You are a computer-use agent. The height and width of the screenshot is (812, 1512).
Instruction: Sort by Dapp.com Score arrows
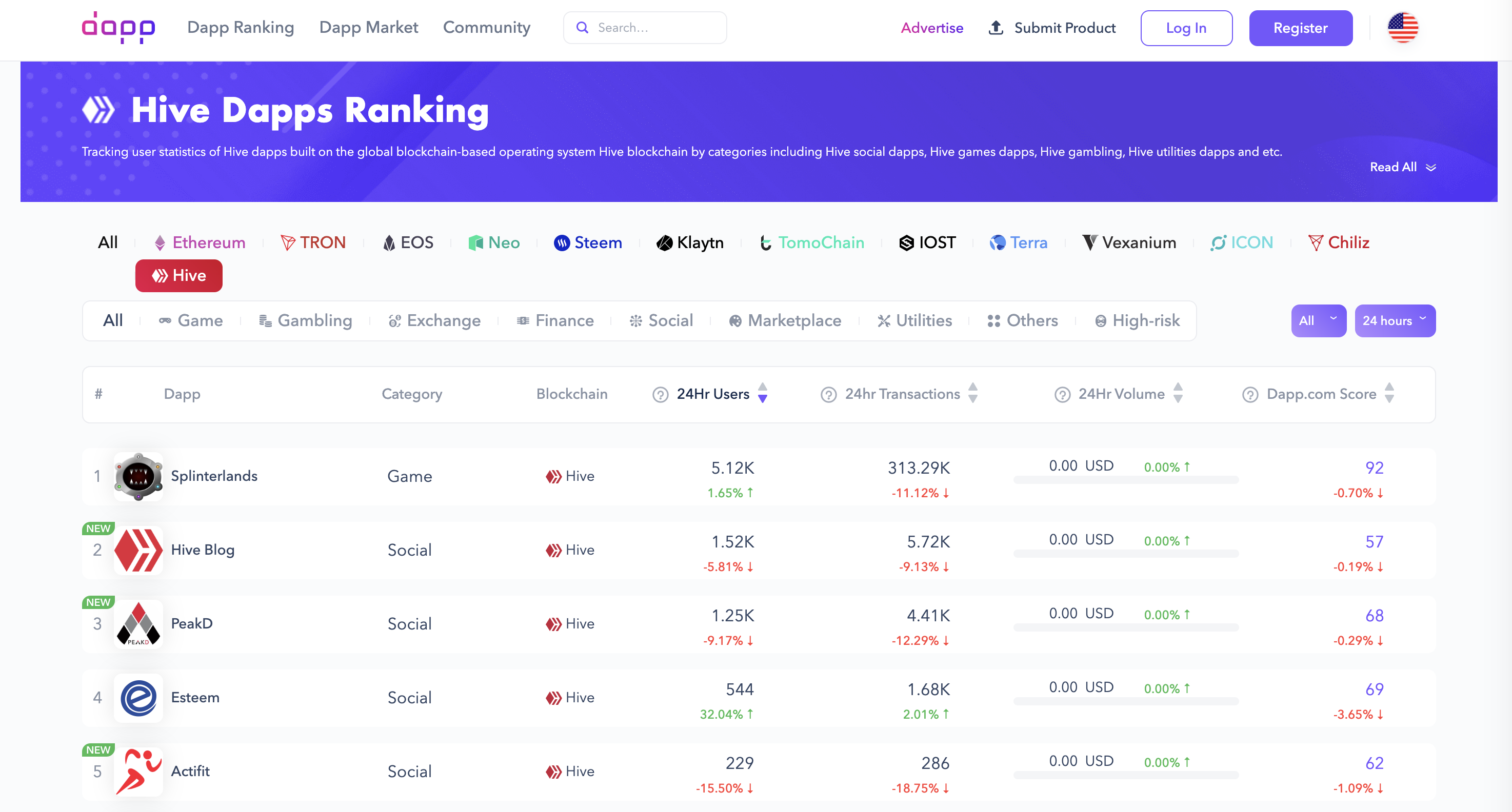1389,393
